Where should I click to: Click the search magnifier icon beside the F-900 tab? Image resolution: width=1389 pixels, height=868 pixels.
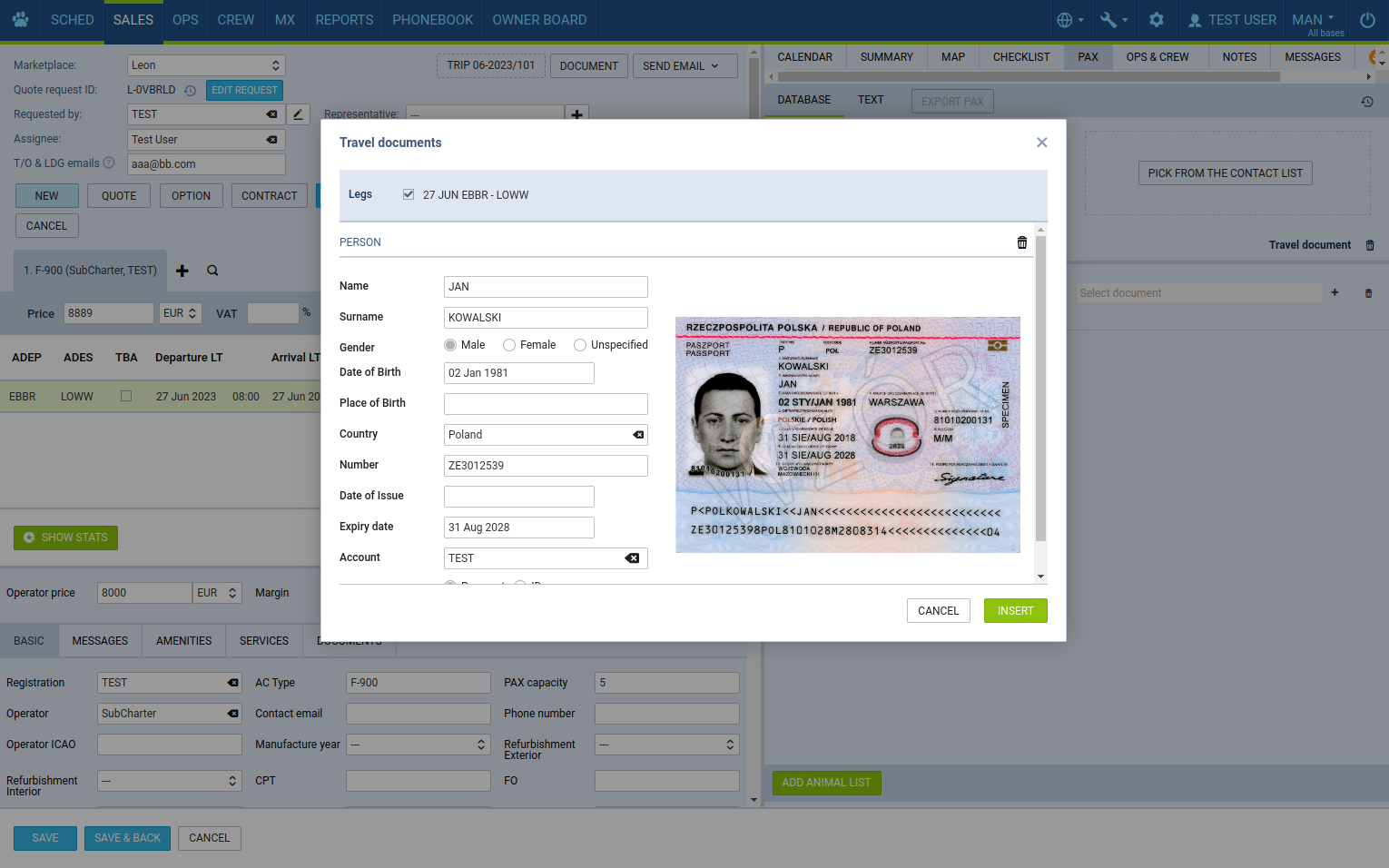click(212, 271)
